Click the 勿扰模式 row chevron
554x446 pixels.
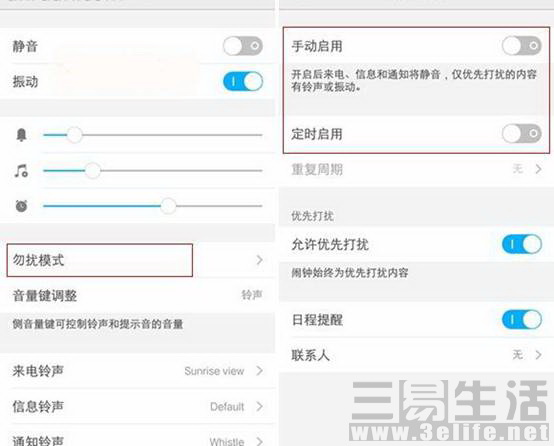pyautogui.click(x=260, y=260)
